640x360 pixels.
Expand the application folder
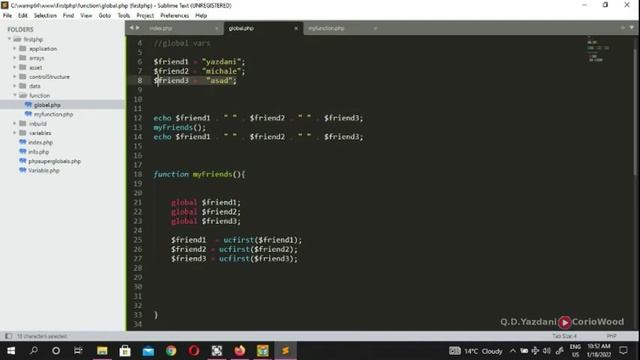click(15, 49)
